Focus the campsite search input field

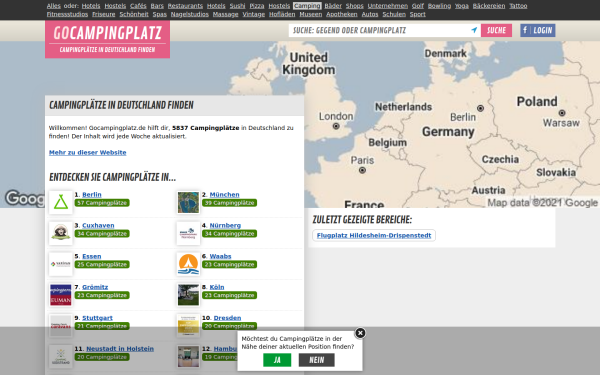379,30
